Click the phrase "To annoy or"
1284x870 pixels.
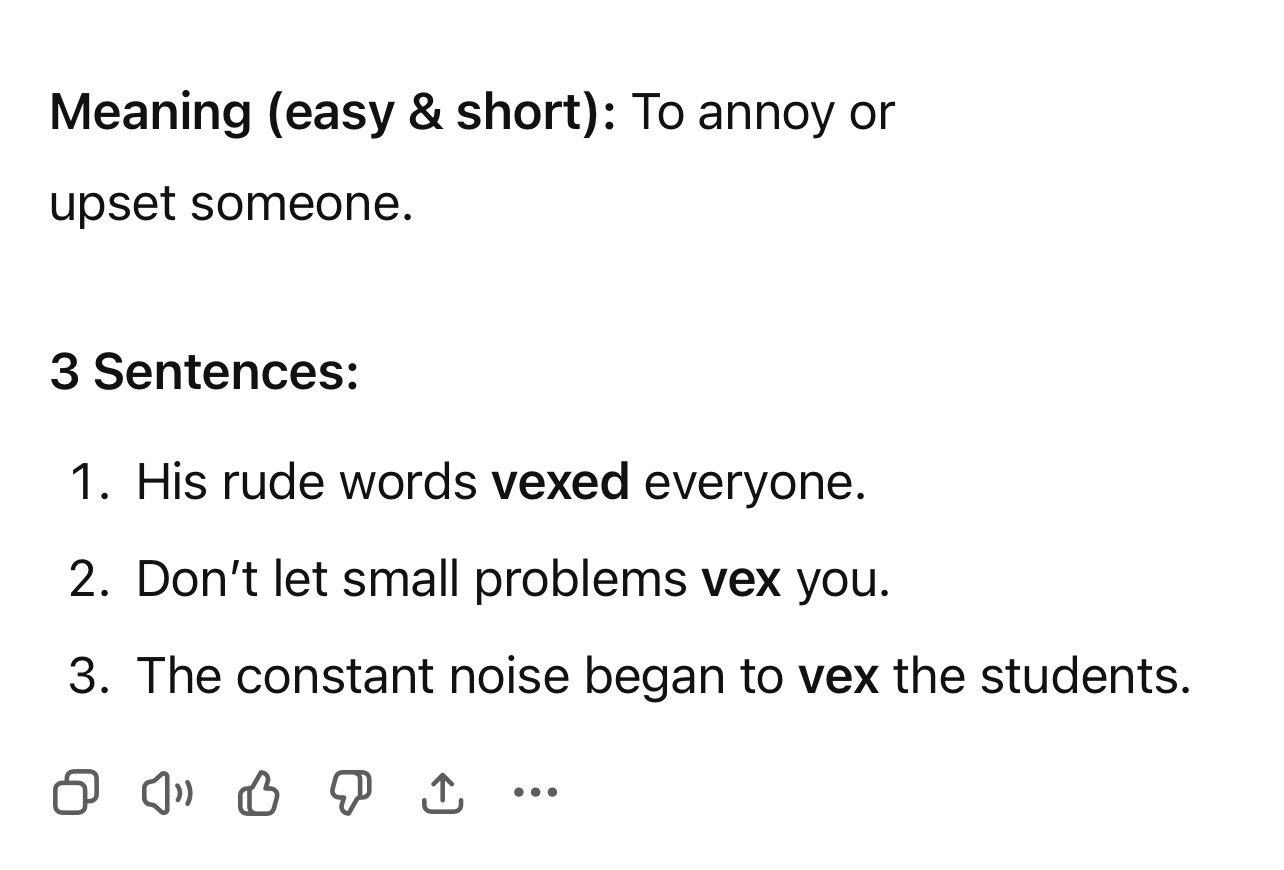point(763,112)
